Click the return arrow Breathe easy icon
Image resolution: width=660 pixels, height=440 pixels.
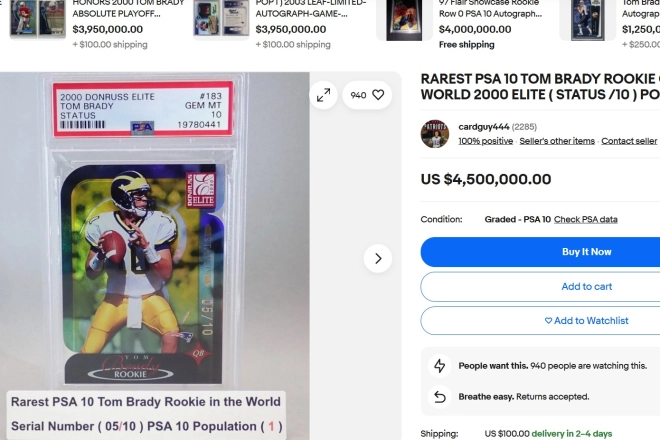pos(440,397)
